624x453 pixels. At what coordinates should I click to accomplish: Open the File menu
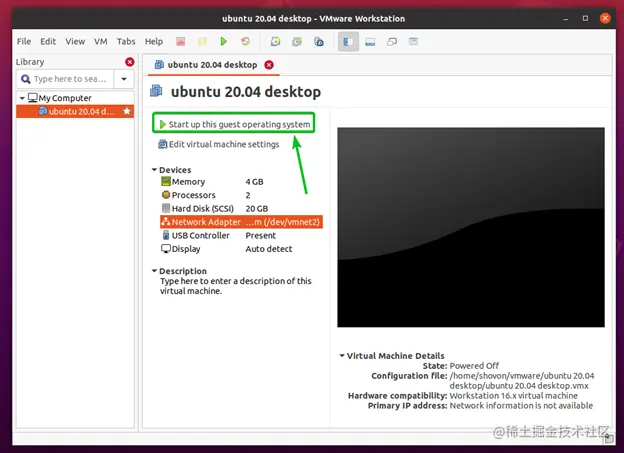pos(24,41)
